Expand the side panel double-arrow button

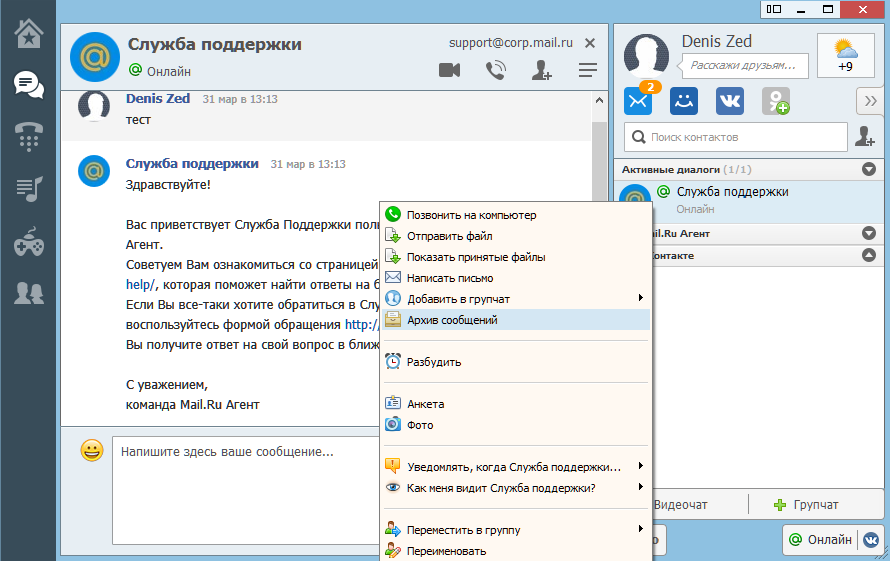point(870,101)
